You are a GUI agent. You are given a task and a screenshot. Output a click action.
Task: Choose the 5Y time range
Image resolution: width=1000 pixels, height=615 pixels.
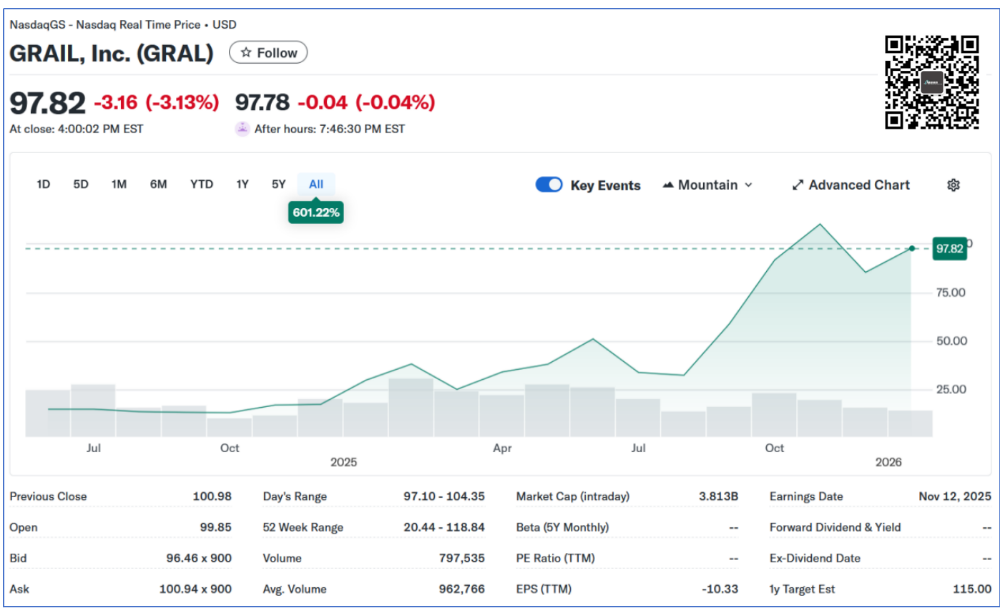279,184
